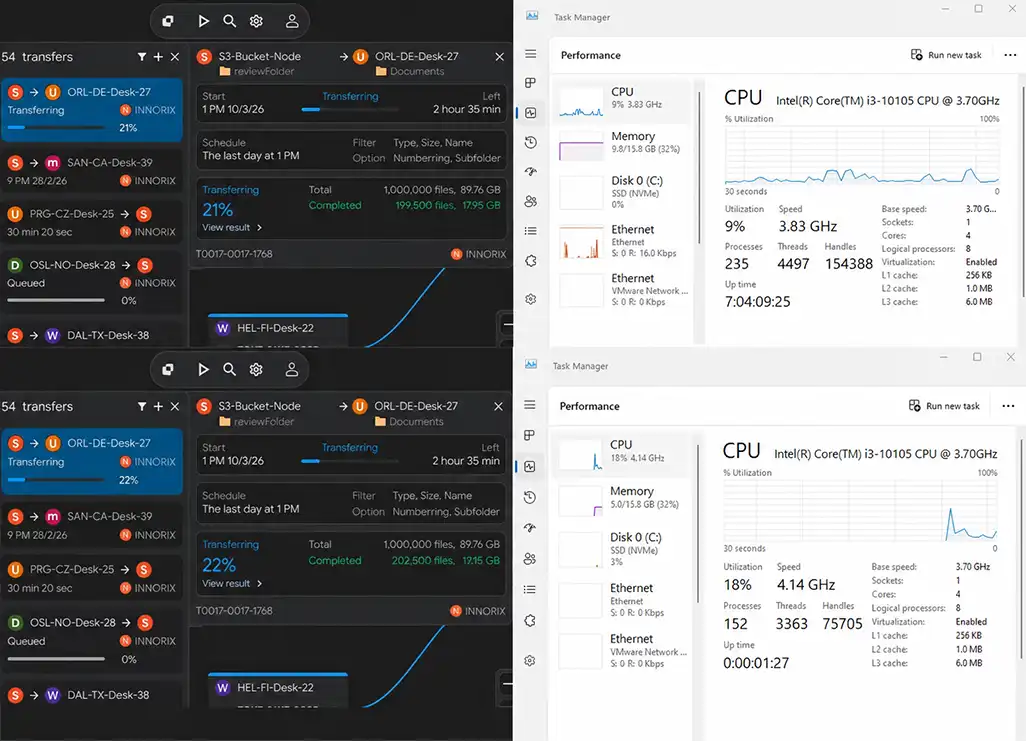The width and height of the screenshot is (1026, 741).
Task: Click the window-copy icon above the 21% transfer list
Action: 168,21
